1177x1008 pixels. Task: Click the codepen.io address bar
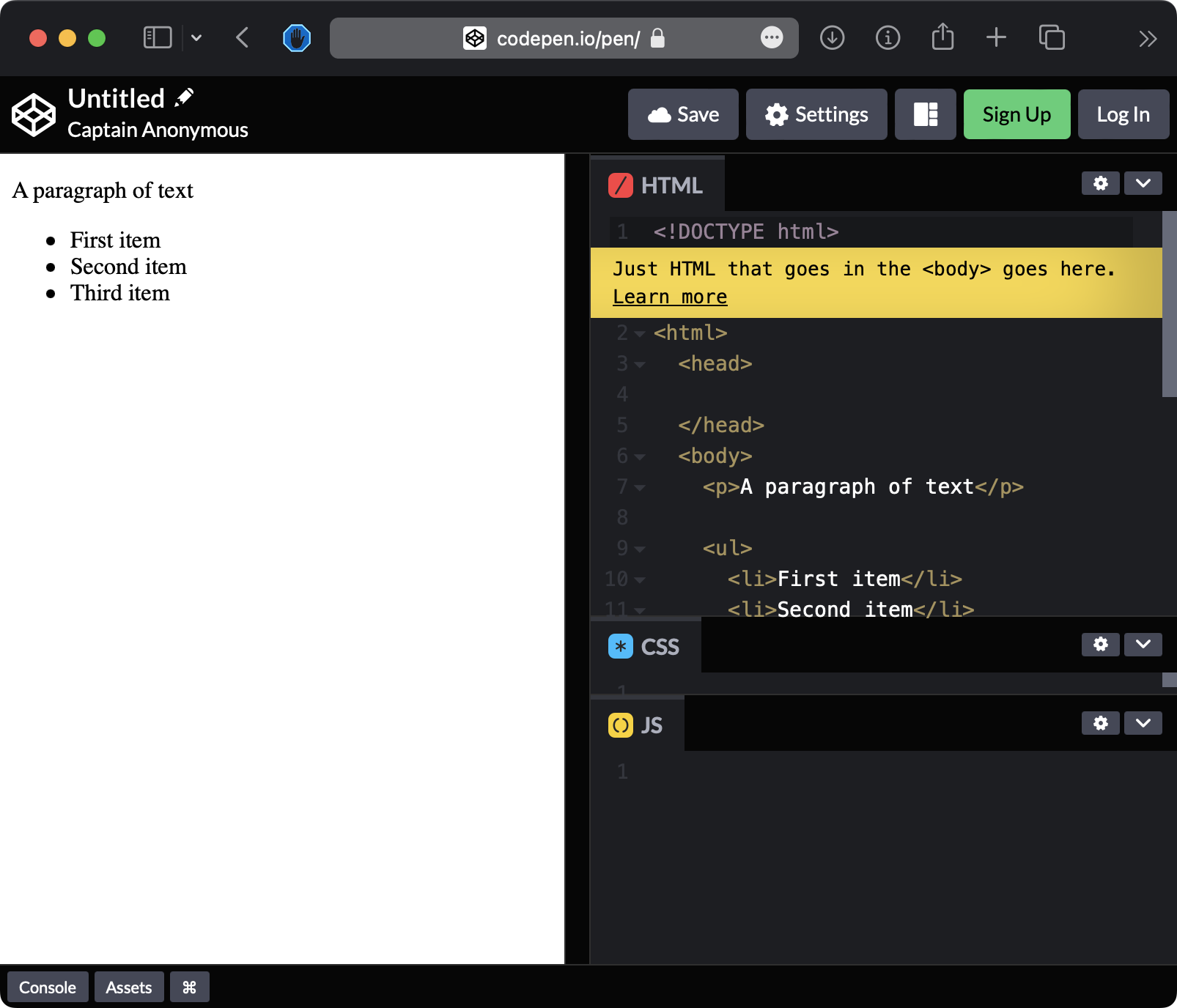[564, 38]
